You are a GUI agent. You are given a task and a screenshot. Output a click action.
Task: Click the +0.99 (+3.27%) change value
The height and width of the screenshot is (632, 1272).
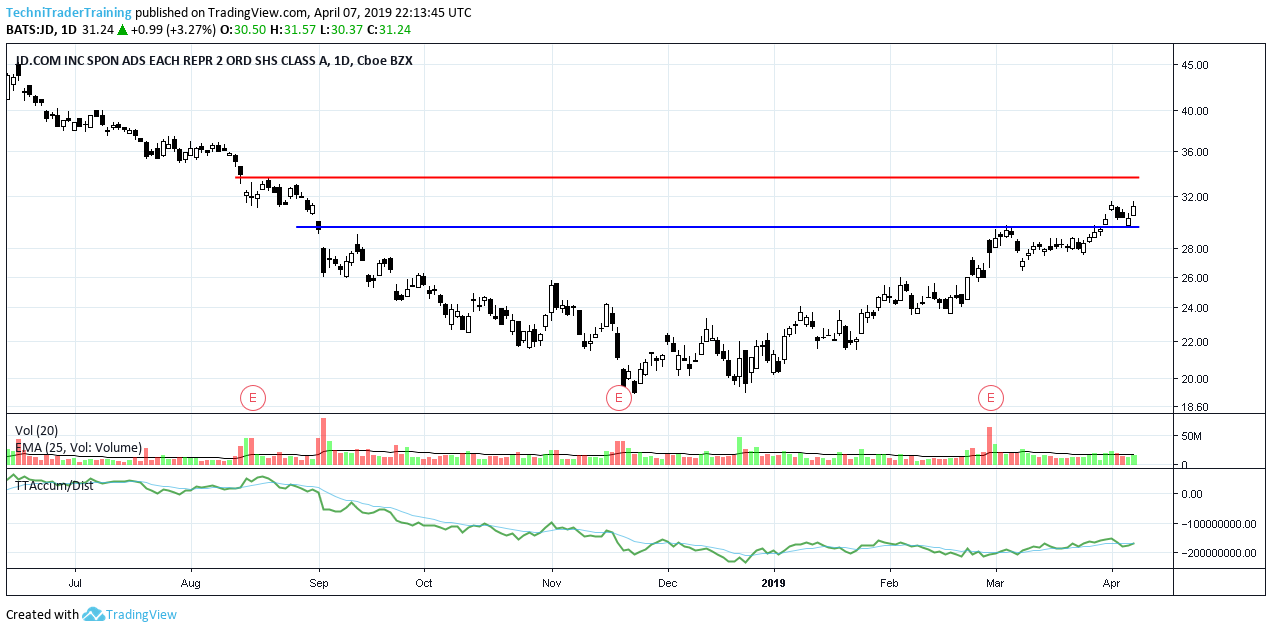tap(174, 30)
